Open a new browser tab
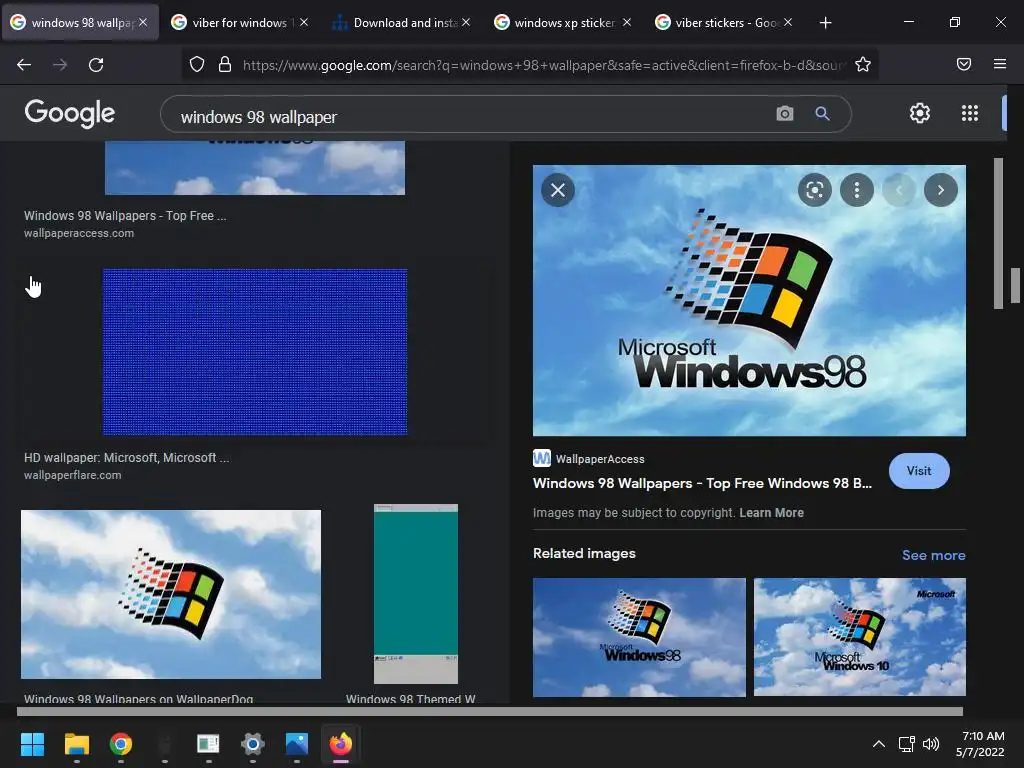Viewport: 1024px width, 768px height. pyautogui.click(x=825, y=23)
